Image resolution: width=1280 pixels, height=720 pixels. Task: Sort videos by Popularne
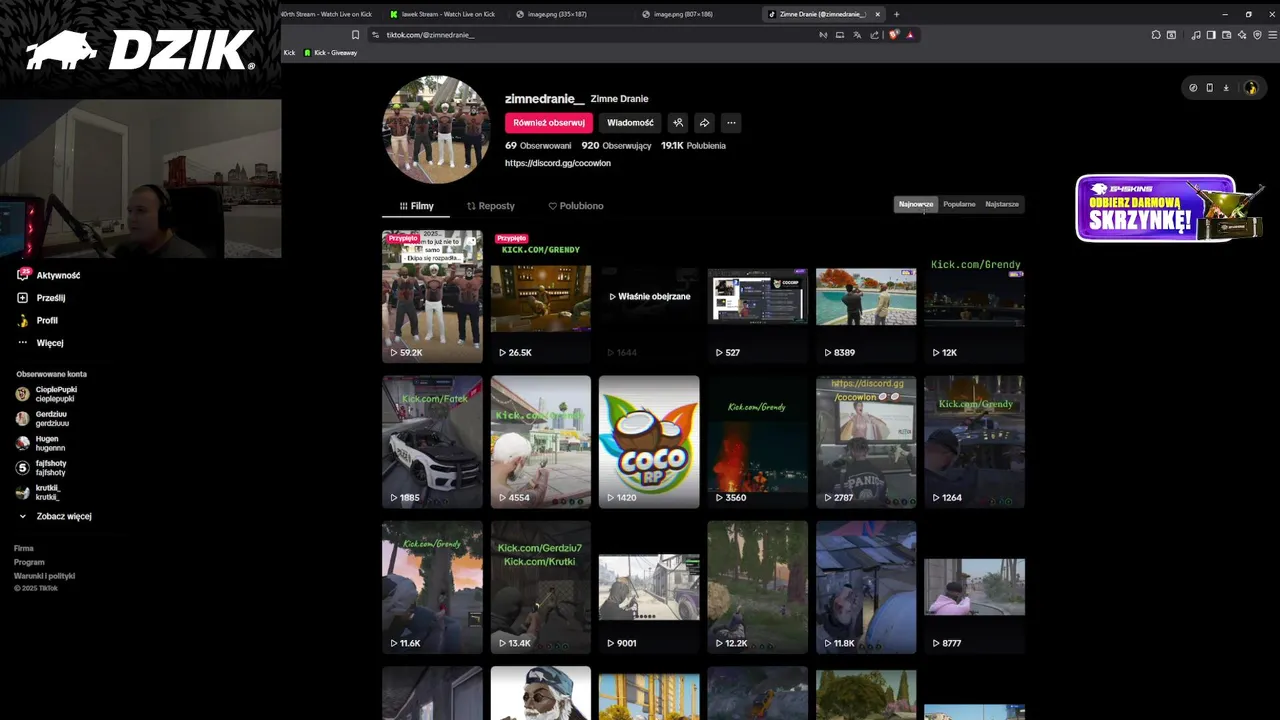click(959, 204)
